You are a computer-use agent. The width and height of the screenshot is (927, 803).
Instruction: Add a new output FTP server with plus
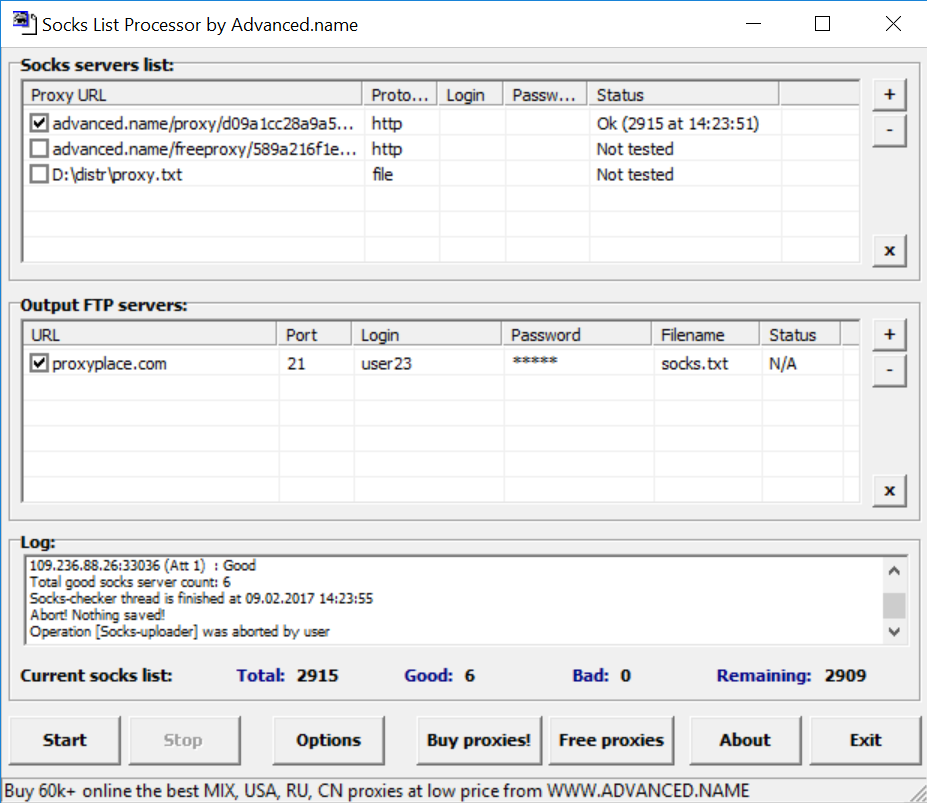pos(889,335)
